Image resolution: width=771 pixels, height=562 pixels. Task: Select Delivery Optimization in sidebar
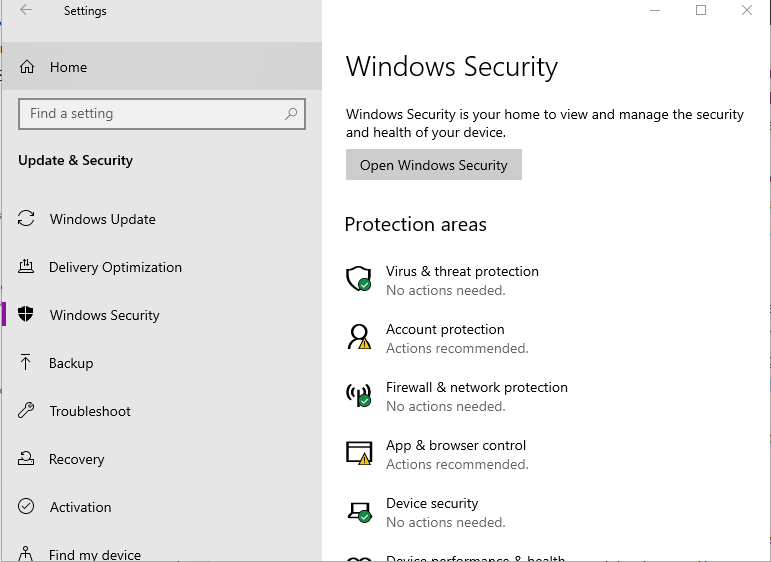pos(115,267)
